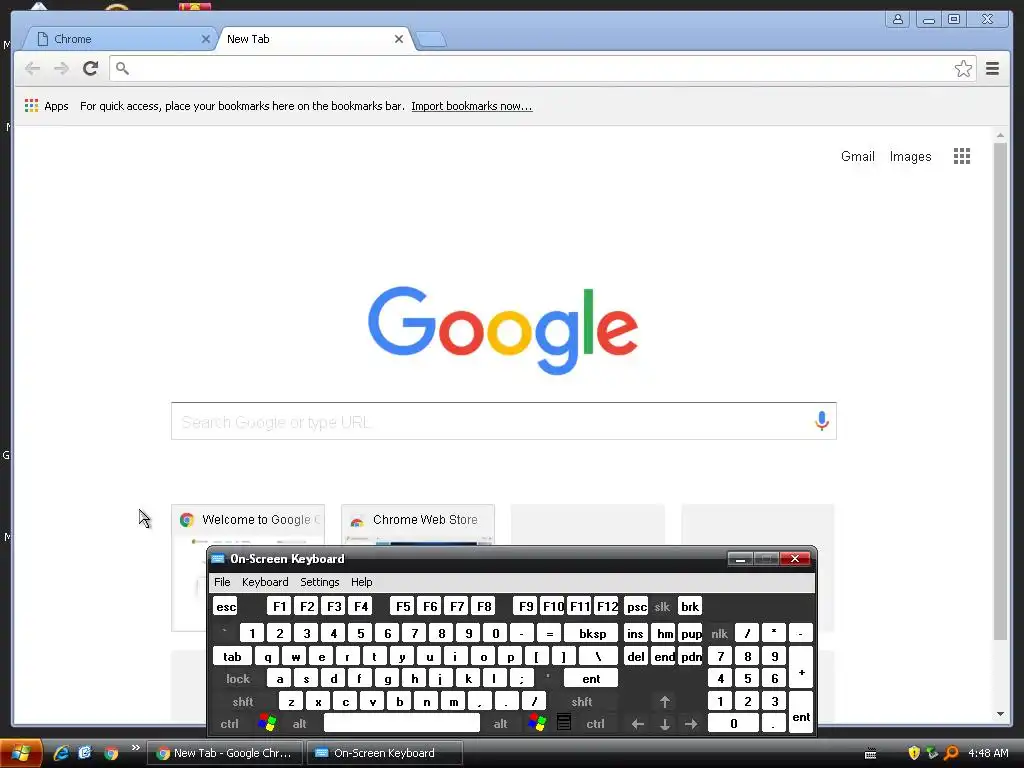This screenshot has height=768, width=1024.
Task: Click the numpad plus key
Action: pos(801,668)
